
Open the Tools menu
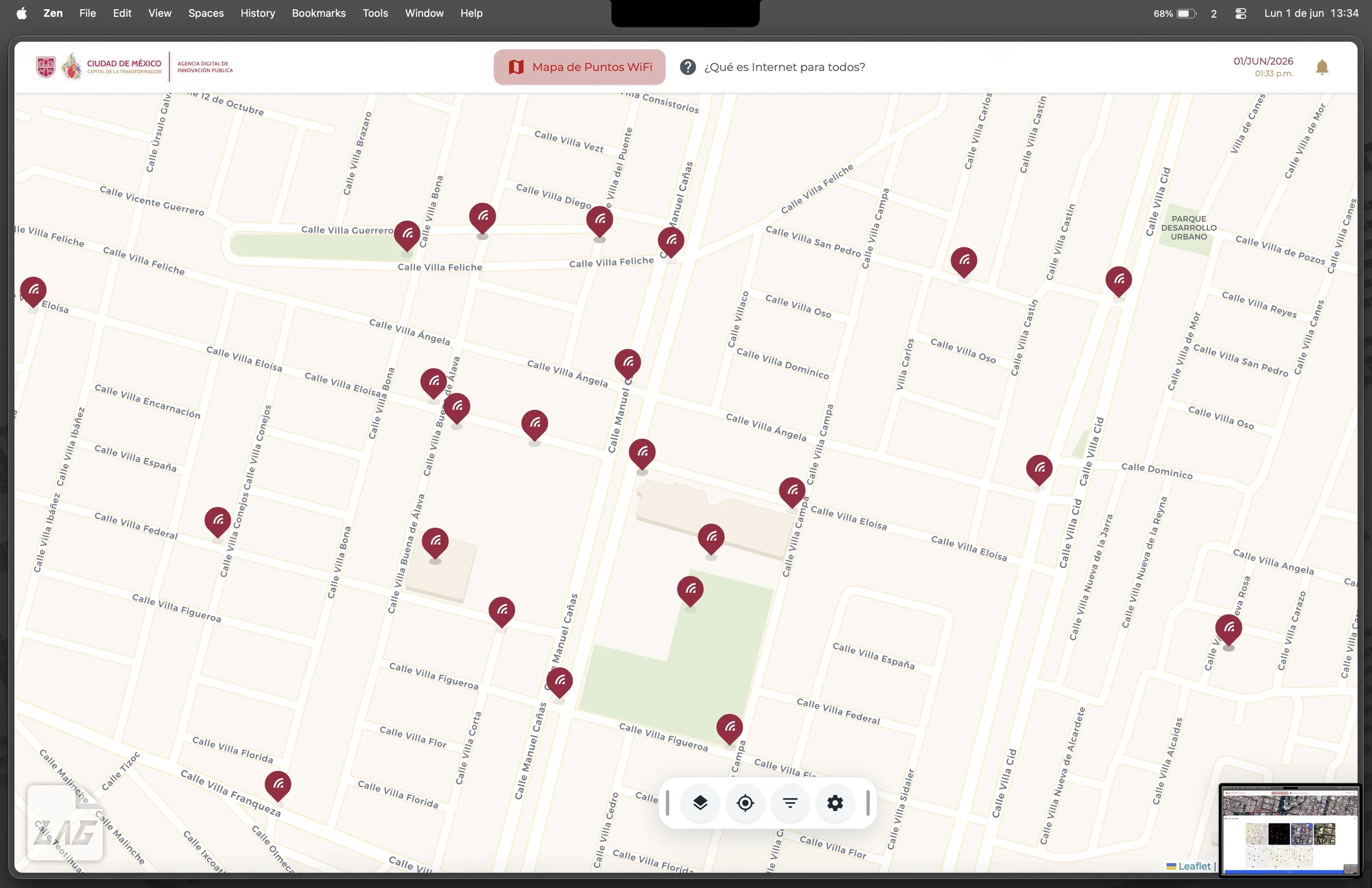tap(375, 13)
